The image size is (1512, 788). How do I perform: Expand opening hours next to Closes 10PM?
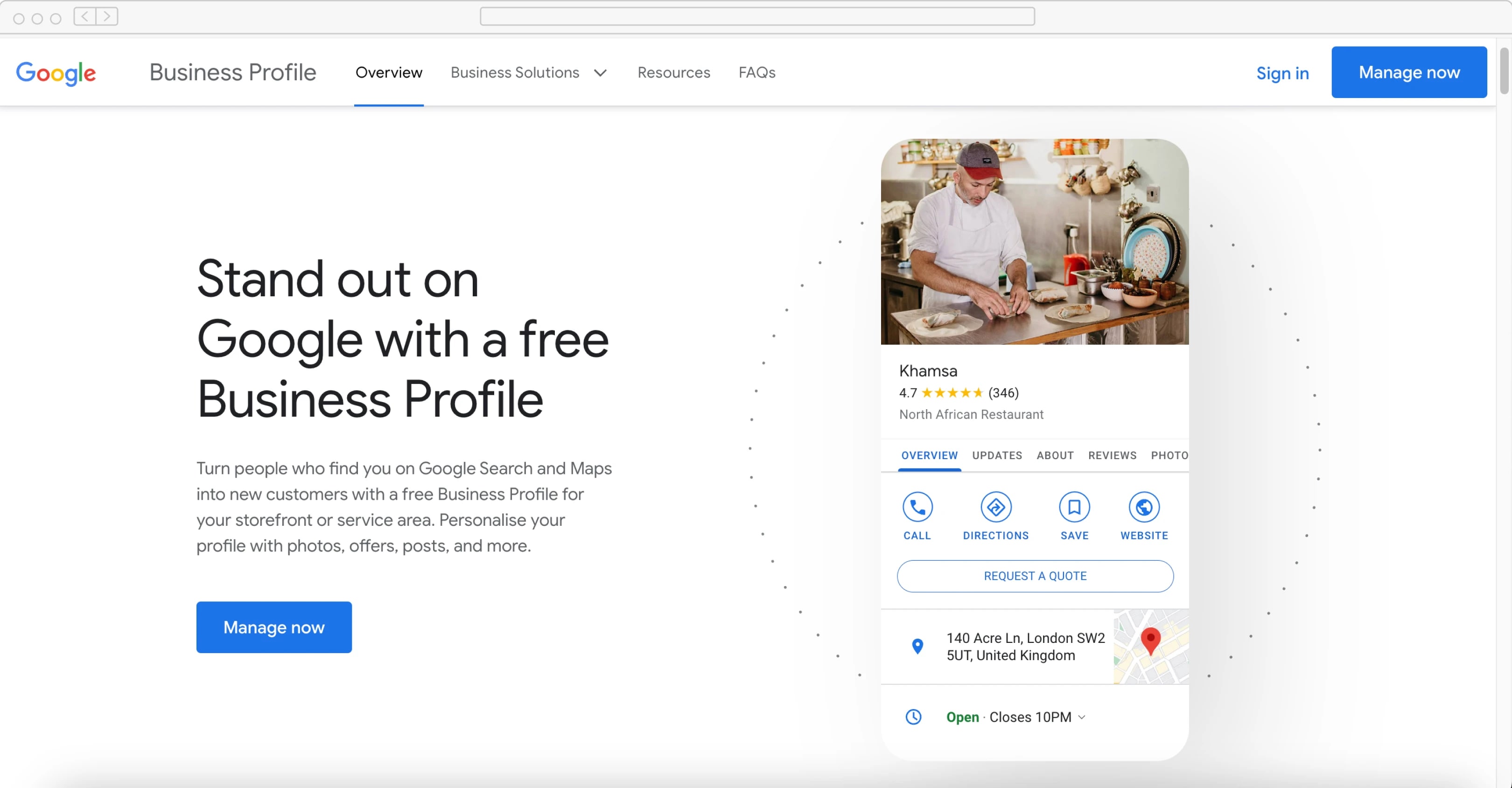(1082, 717)
